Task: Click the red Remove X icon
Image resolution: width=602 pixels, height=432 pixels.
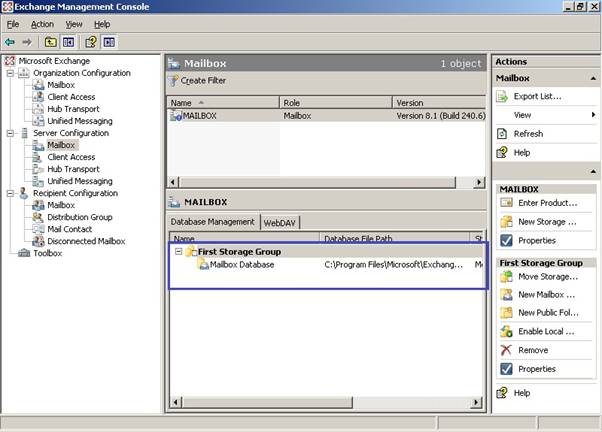Action: pyautogui.click(x=506, y=350)
